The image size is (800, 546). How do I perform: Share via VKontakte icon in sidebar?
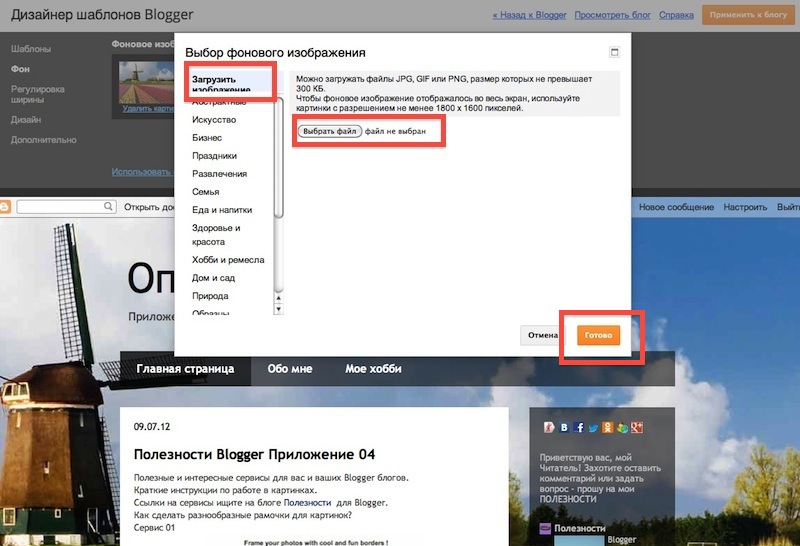(x=564, y=427)
